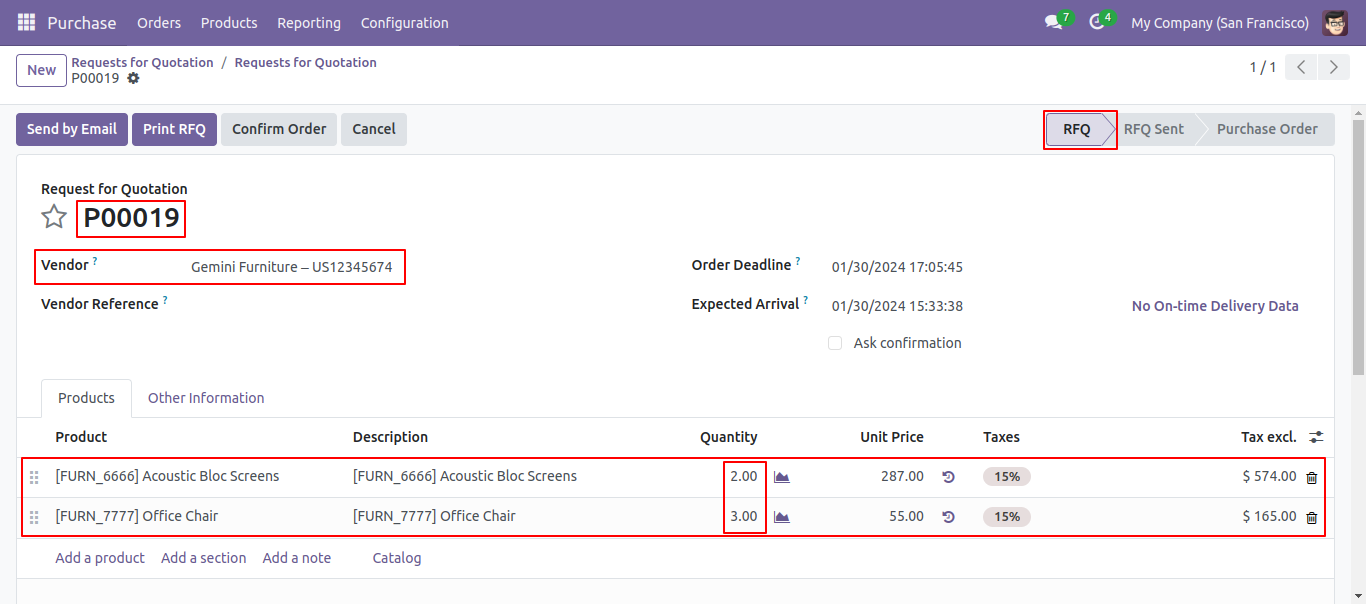Edit the Order Deadline date field
Screen dimensions: 1366x604
pyautogui.click(x=897, y=267)
